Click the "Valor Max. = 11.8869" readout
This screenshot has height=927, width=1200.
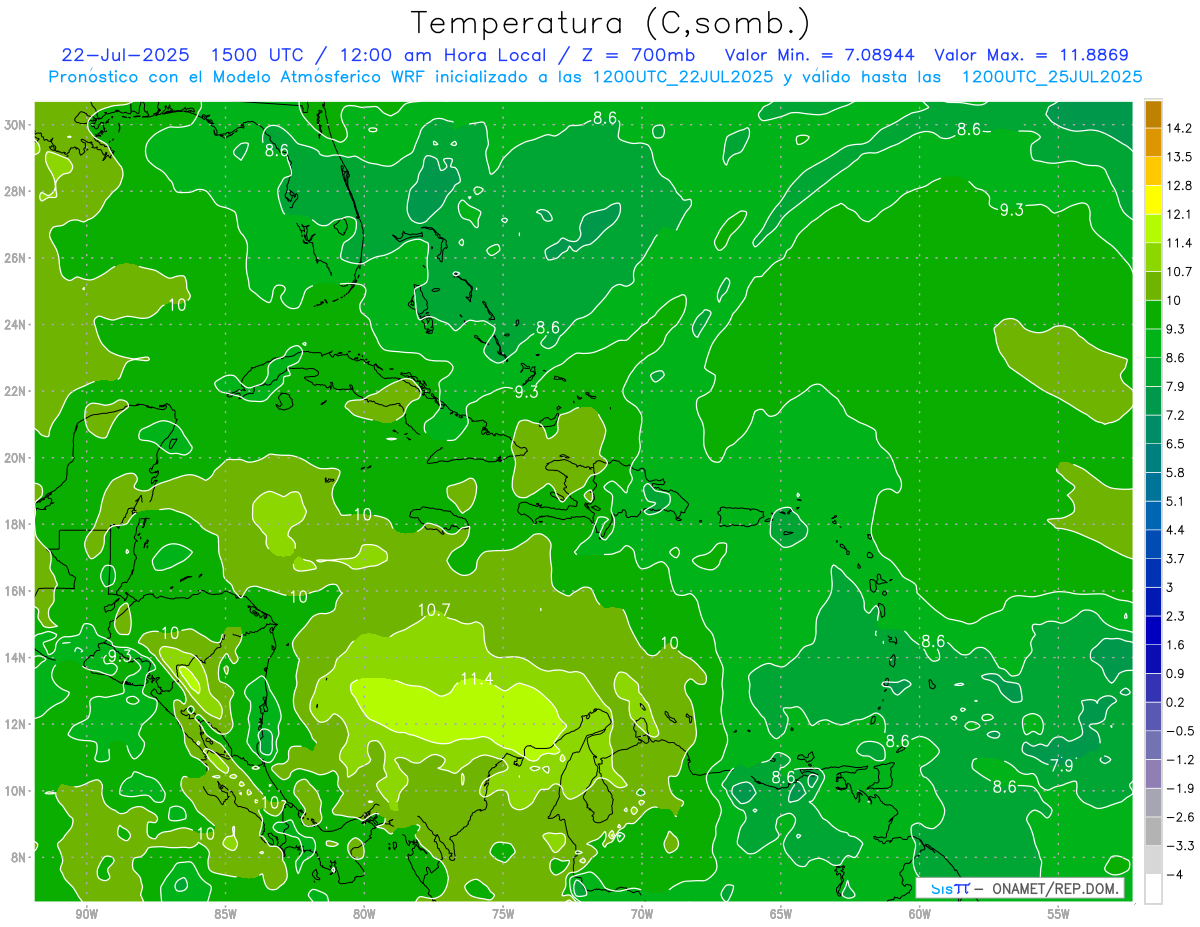point(1032,55)
